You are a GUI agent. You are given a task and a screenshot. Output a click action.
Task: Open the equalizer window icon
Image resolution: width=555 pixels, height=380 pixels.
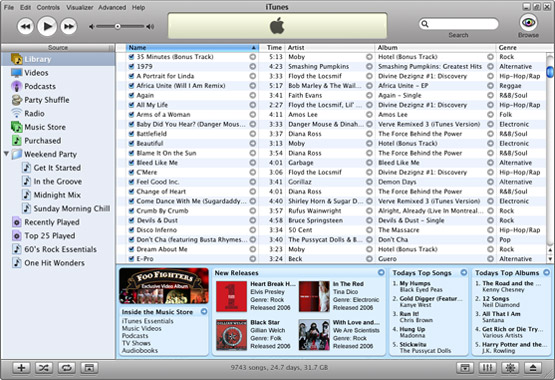487,368
